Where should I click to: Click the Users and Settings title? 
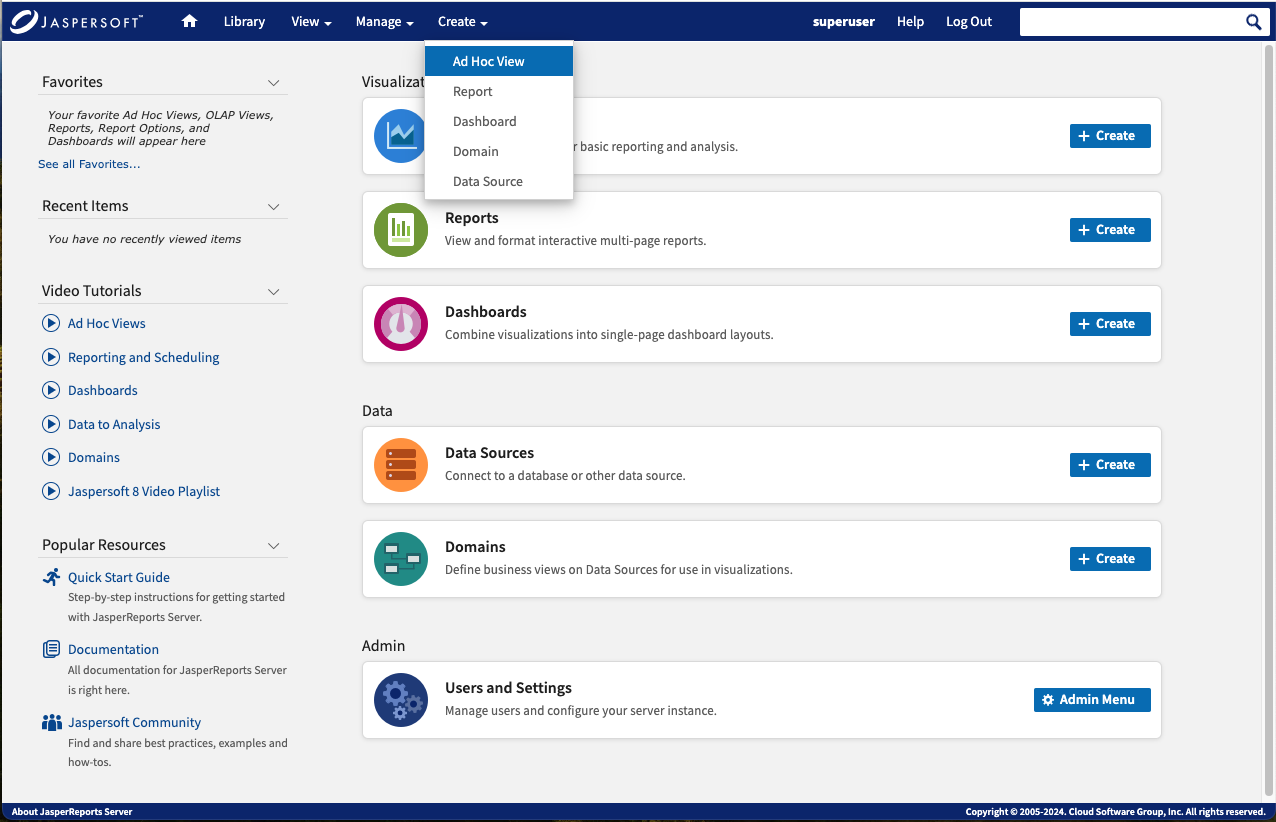[x=508, y=688]
